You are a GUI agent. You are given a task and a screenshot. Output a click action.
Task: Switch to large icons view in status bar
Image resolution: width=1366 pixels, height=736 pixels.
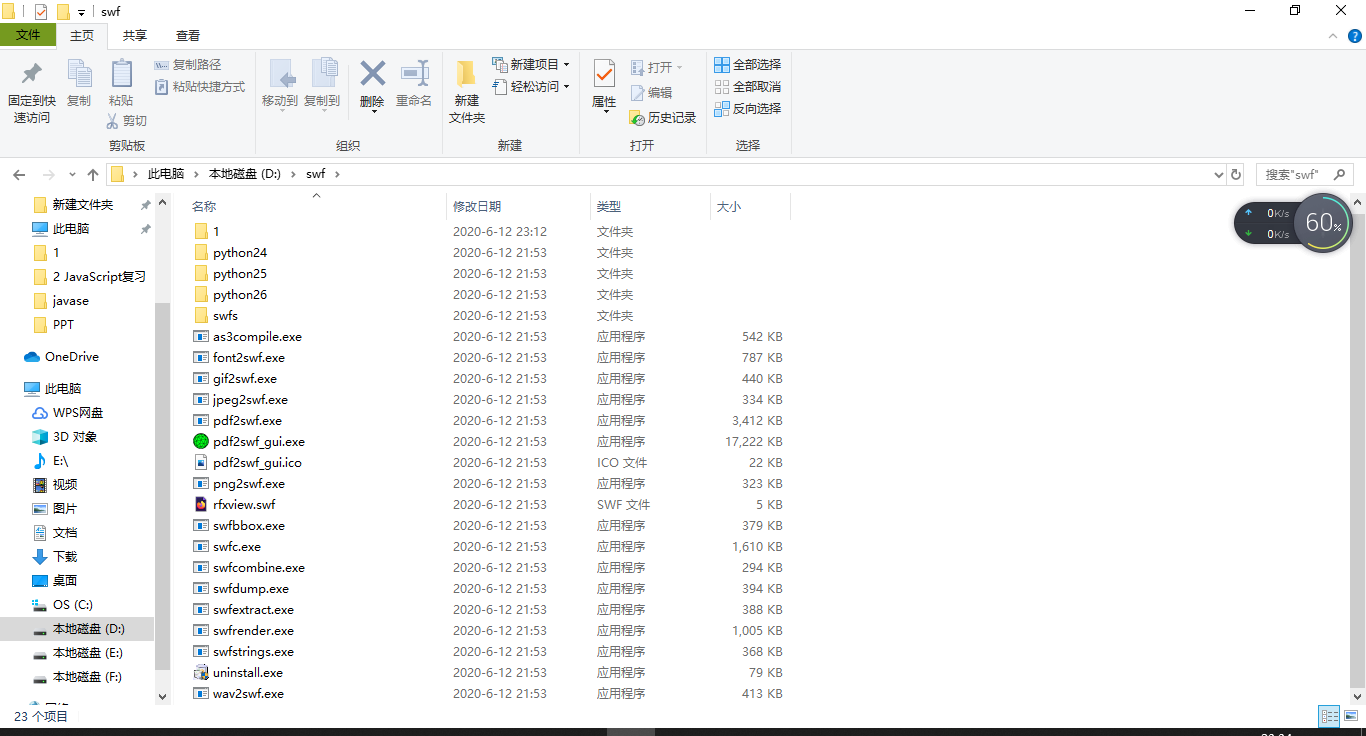click(1350, 716)
